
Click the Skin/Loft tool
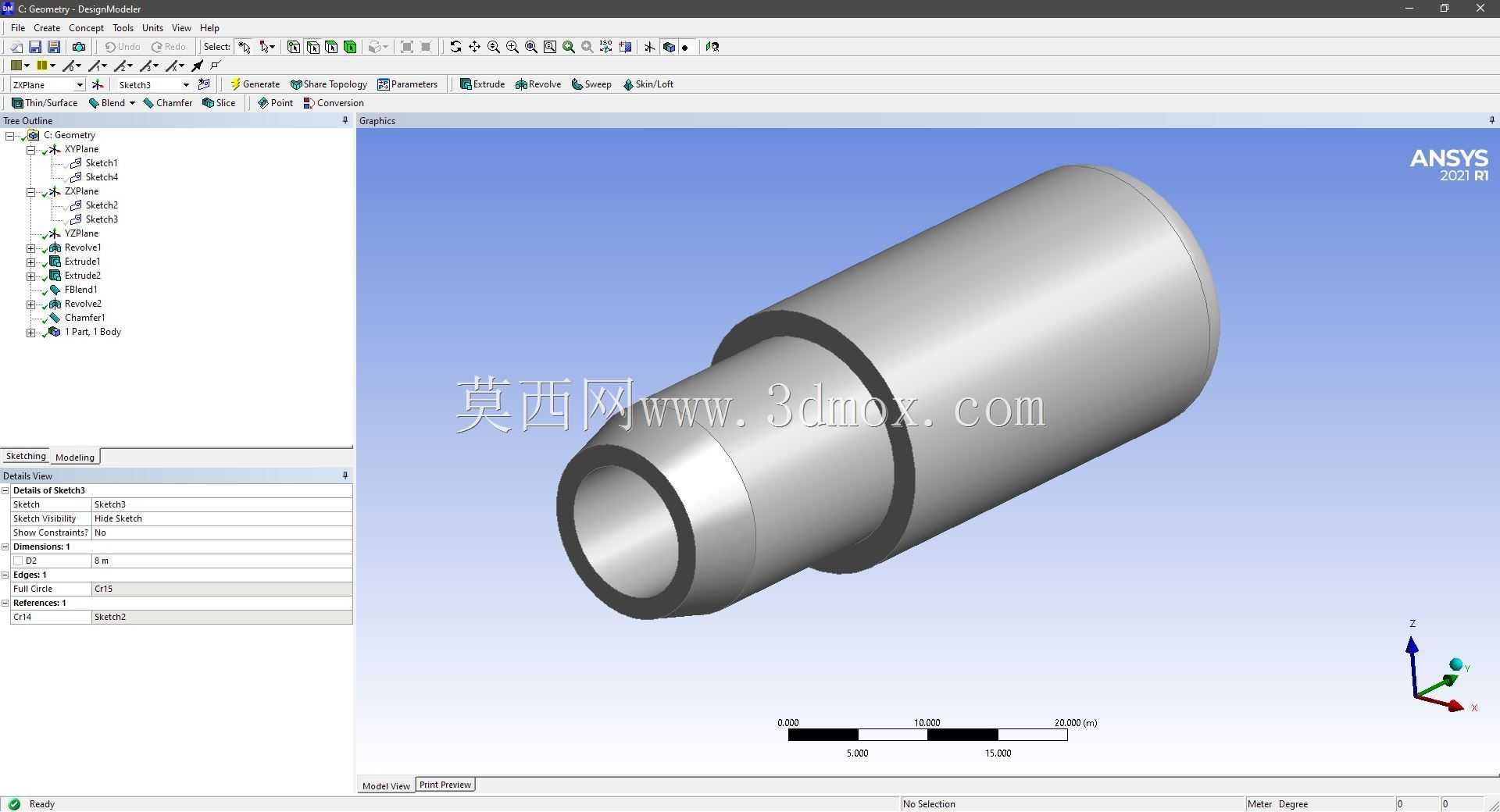click(x=648, y=84)
